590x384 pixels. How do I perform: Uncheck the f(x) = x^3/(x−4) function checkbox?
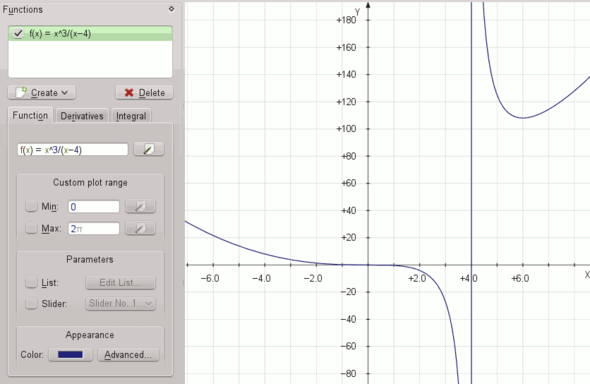[18, 33]
